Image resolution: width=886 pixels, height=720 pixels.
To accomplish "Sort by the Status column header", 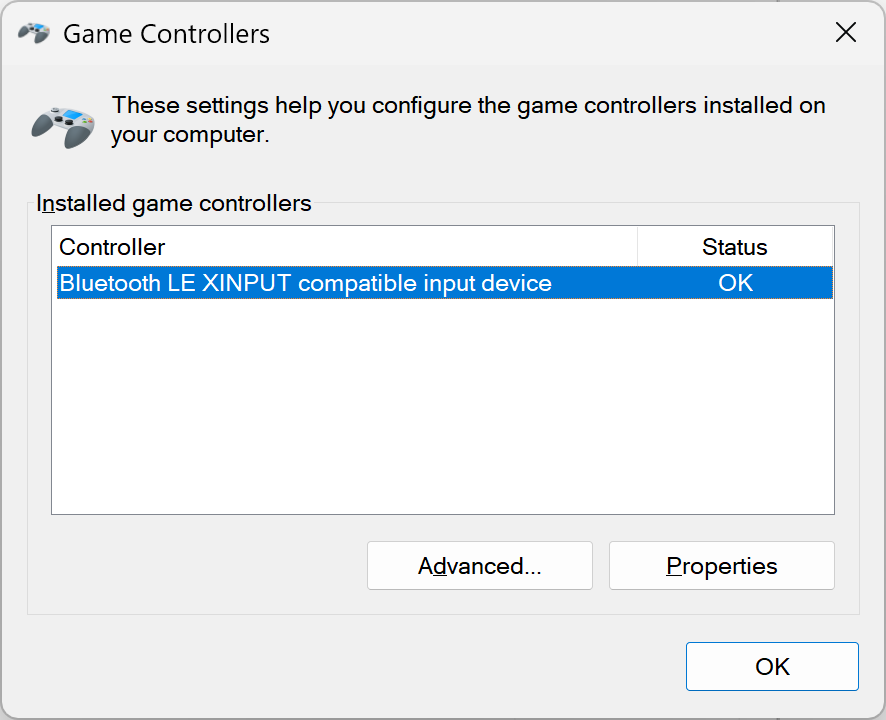I will coord(735,246).
